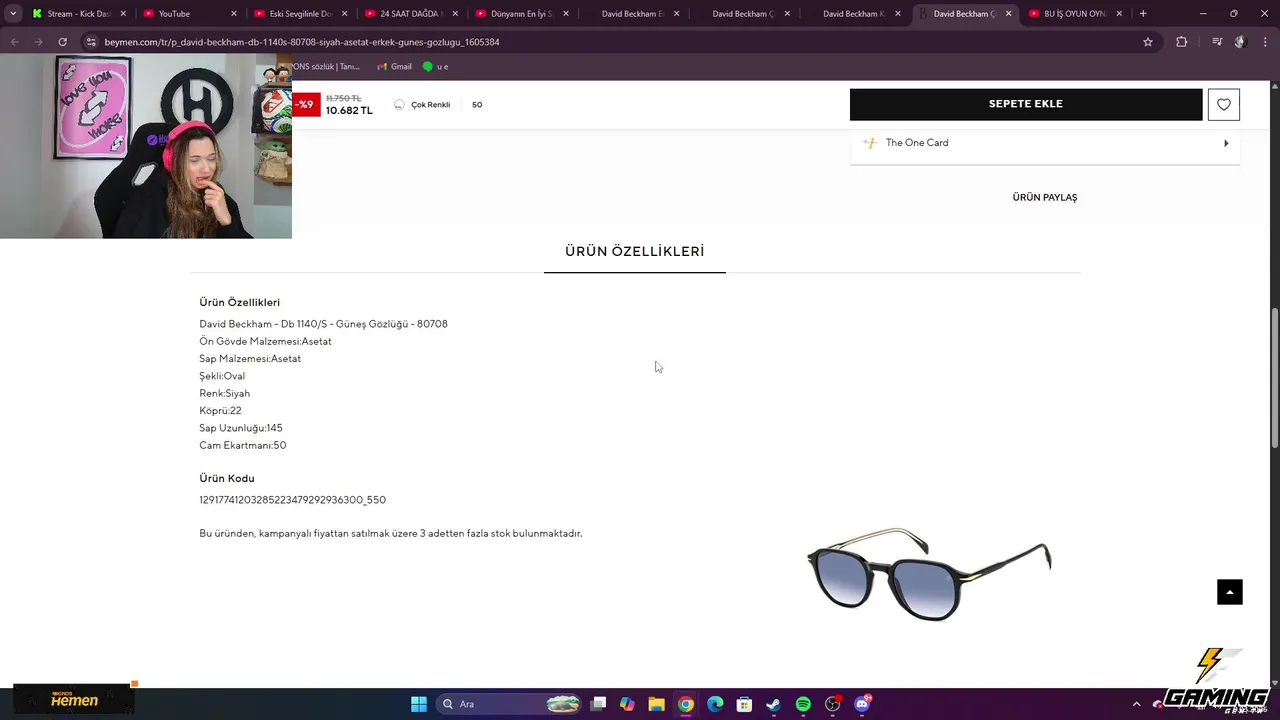The height and width of the screenshot is (720, 1280).
Task: Open the Windows Start menu
Action: click(419, 704)
